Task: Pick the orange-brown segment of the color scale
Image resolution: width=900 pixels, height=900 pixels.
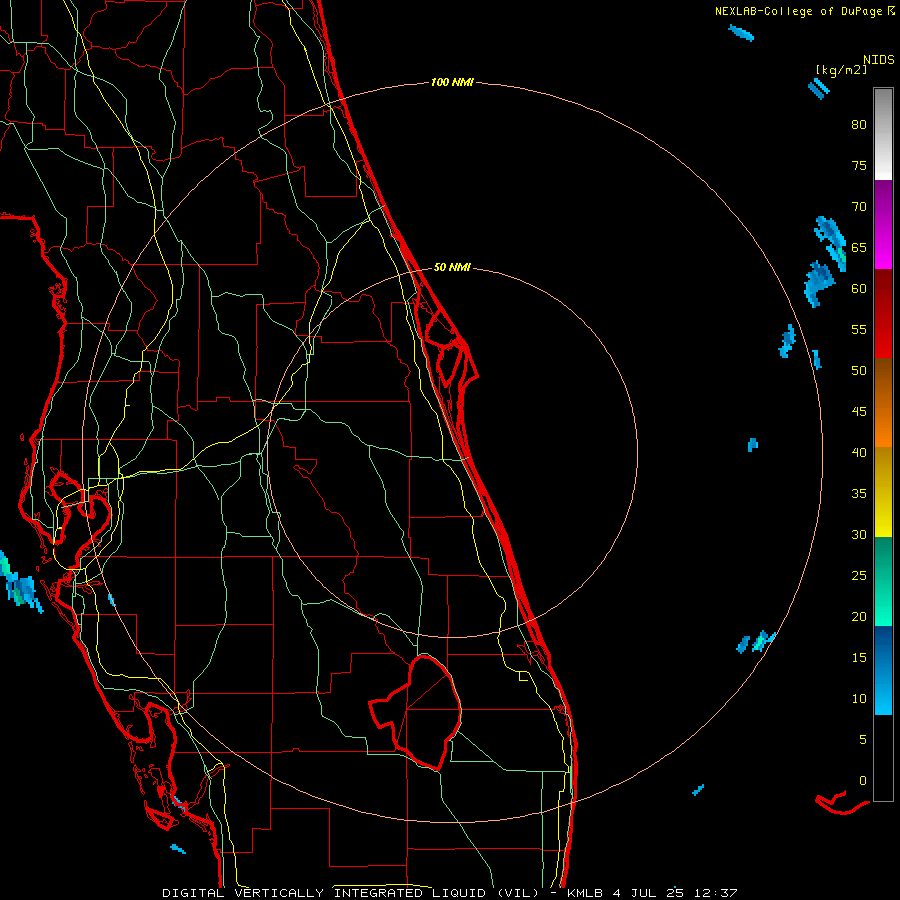Action: tap(883, 402)
